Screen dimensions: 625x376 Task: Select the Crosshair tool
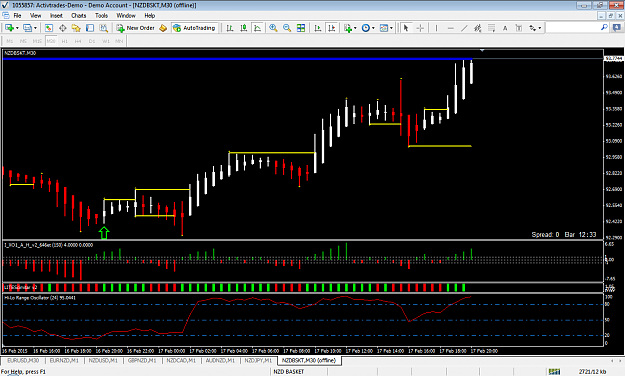(x=420, y=28)
